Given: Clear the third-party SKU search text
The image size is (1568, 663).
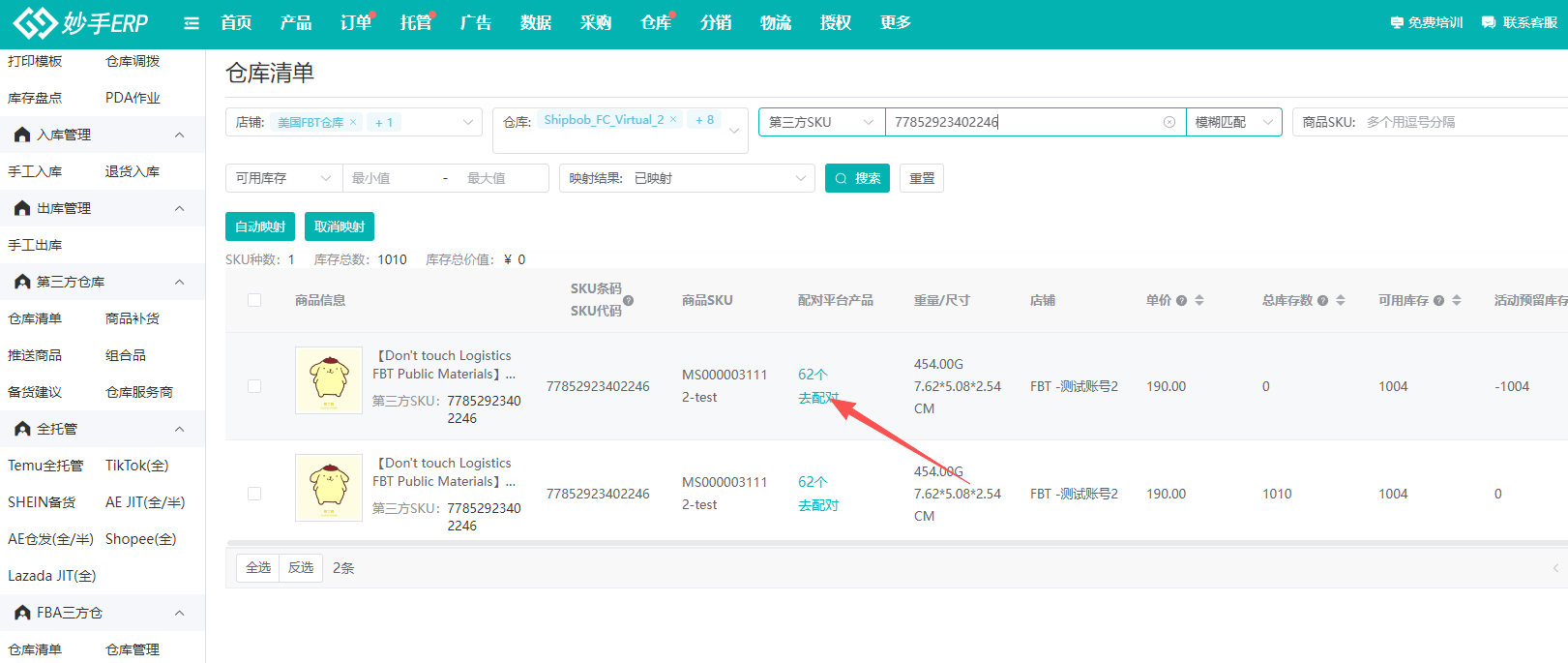Looking at the screenshot, I should coord(1169,122).
